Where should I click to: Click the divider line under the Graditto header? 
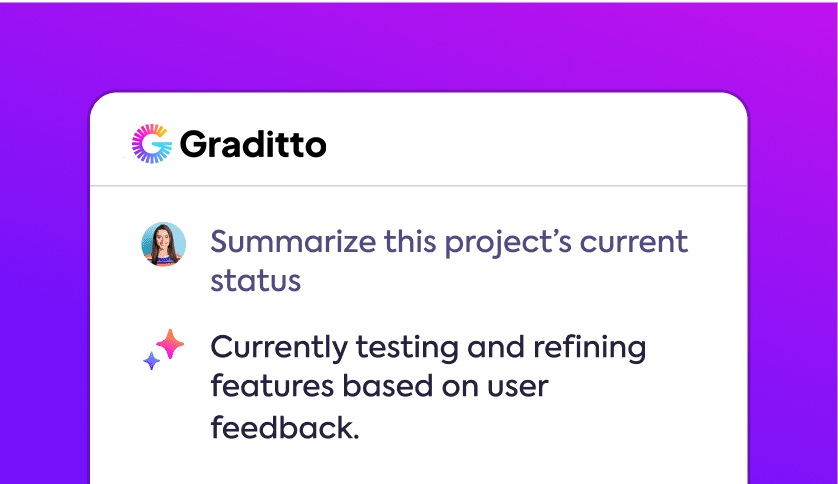pyautogui.click(x=418, y=186)
